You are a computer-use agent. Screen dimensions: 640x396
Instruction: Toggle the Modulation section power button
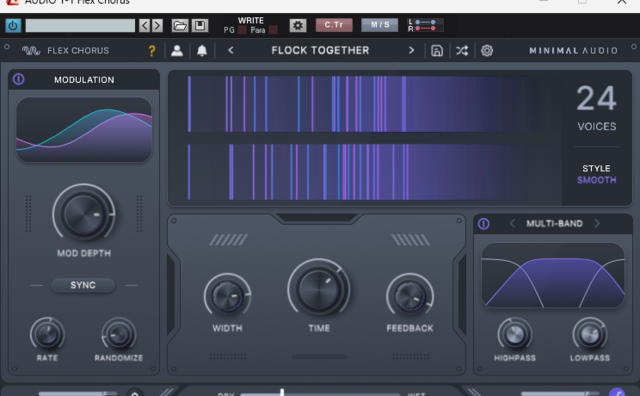coord(18,79)
